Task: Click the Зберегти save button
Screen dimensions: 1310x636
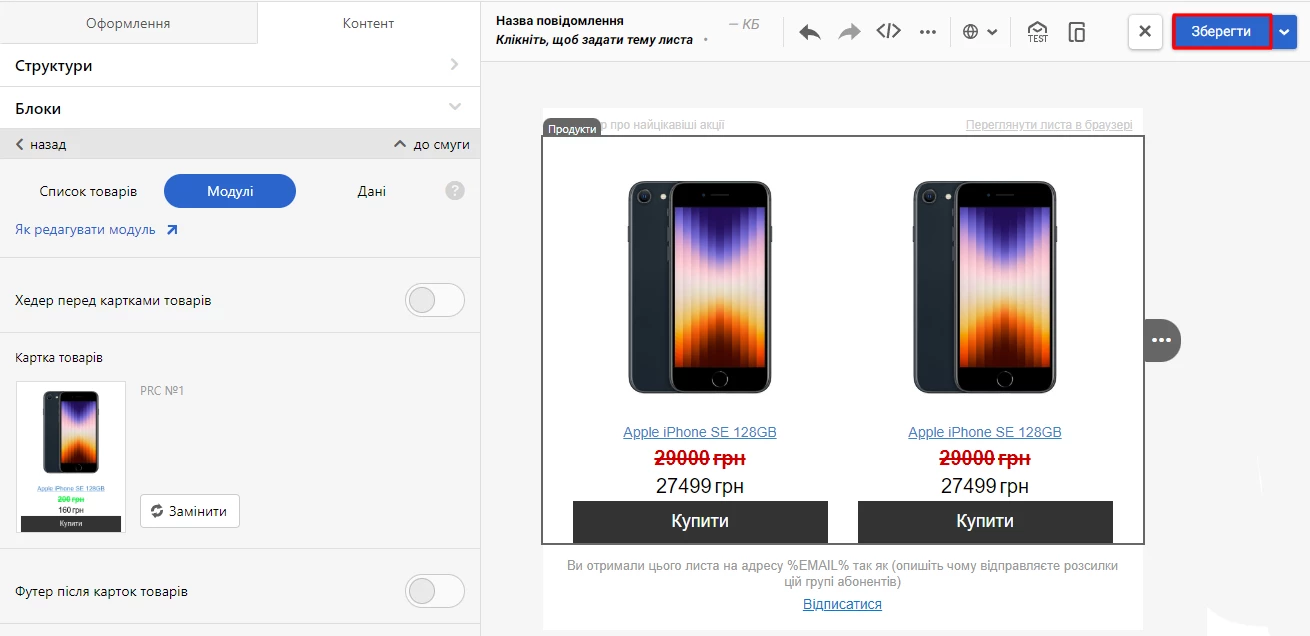Action: pos(1221,31)
